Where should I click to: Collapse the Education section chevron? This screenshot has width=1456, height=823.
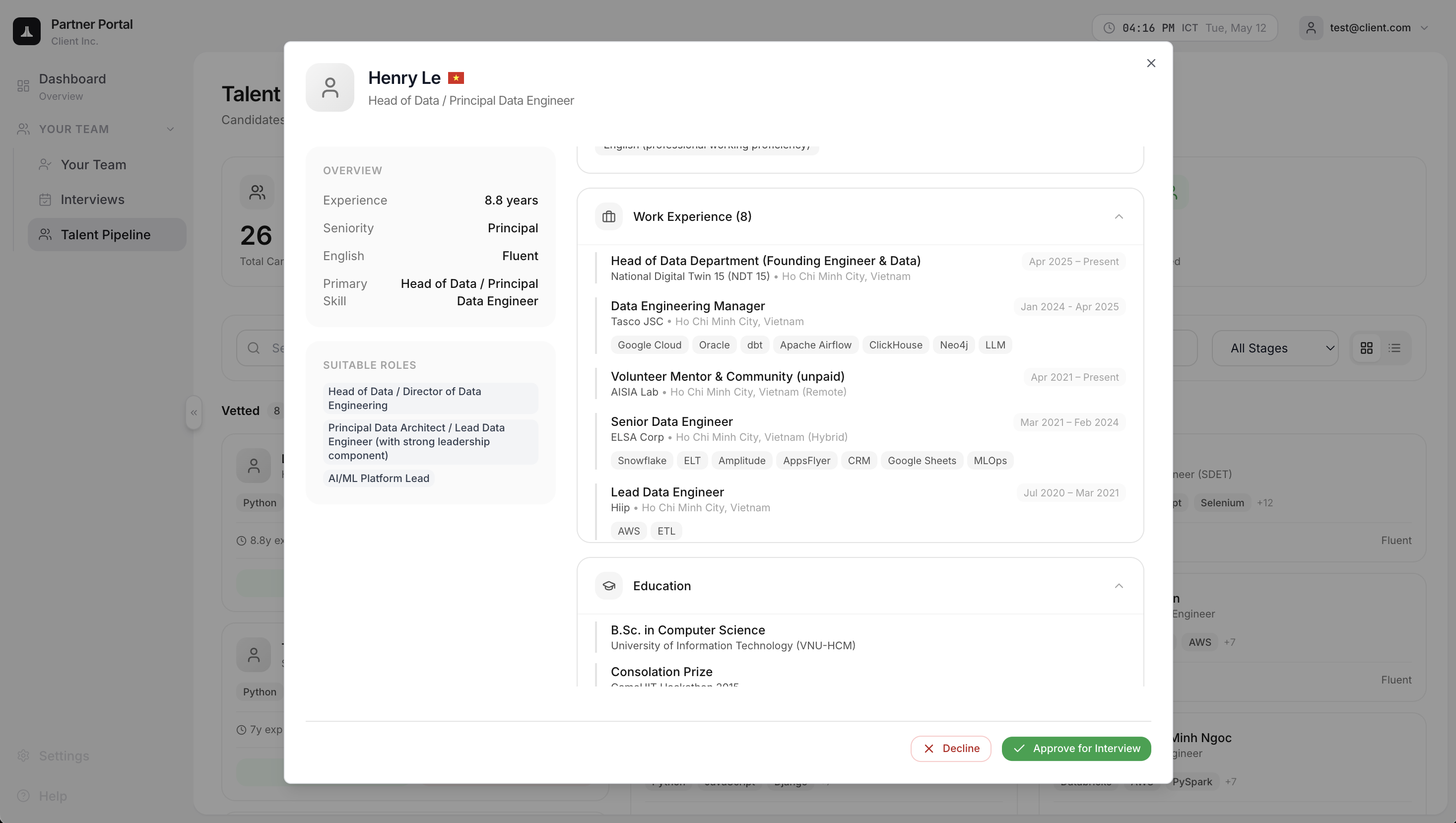pyautogui.click(x=1119, y=586)
